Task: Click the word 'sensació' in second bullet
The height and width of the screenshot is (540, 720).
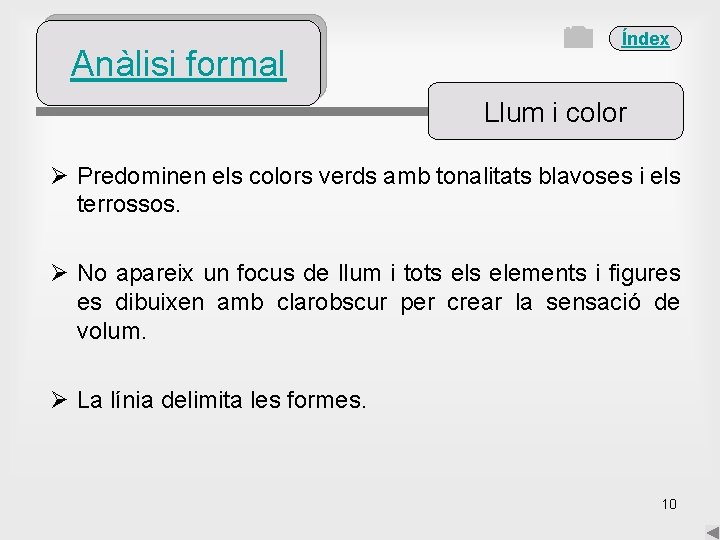Action: pos(593,302)
